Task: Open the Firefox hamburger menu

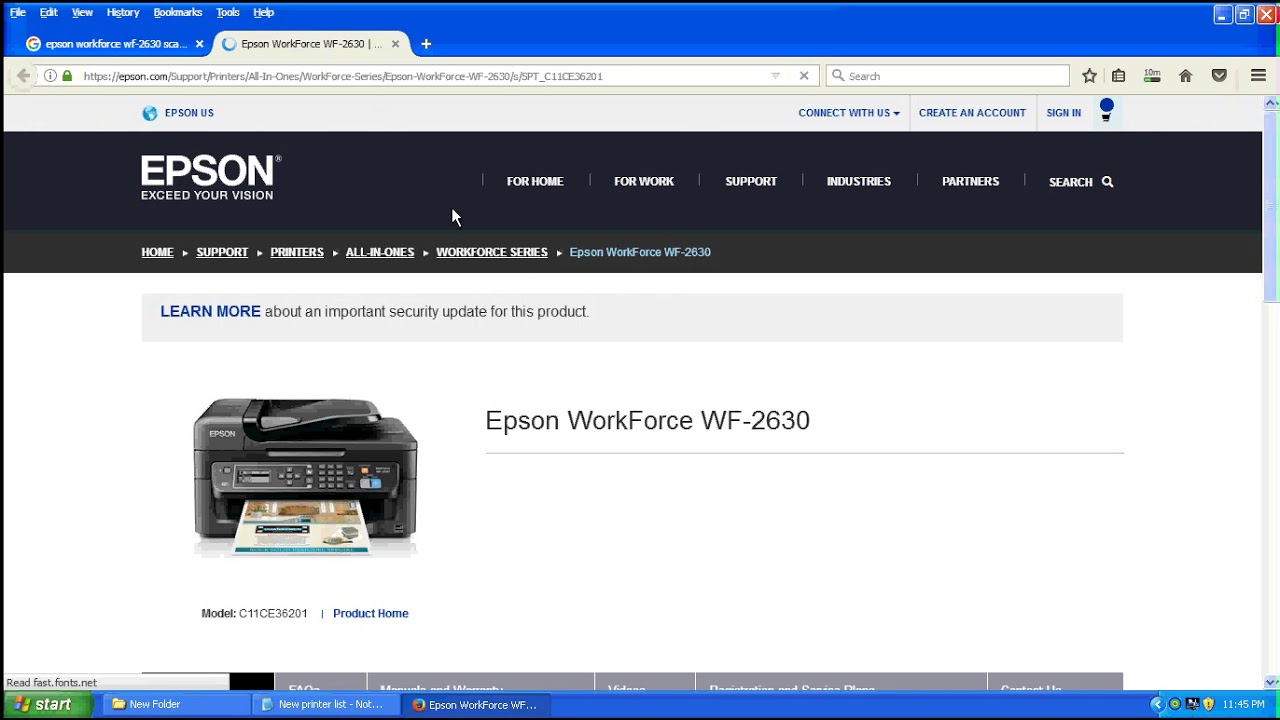Action: point(1259,76)
